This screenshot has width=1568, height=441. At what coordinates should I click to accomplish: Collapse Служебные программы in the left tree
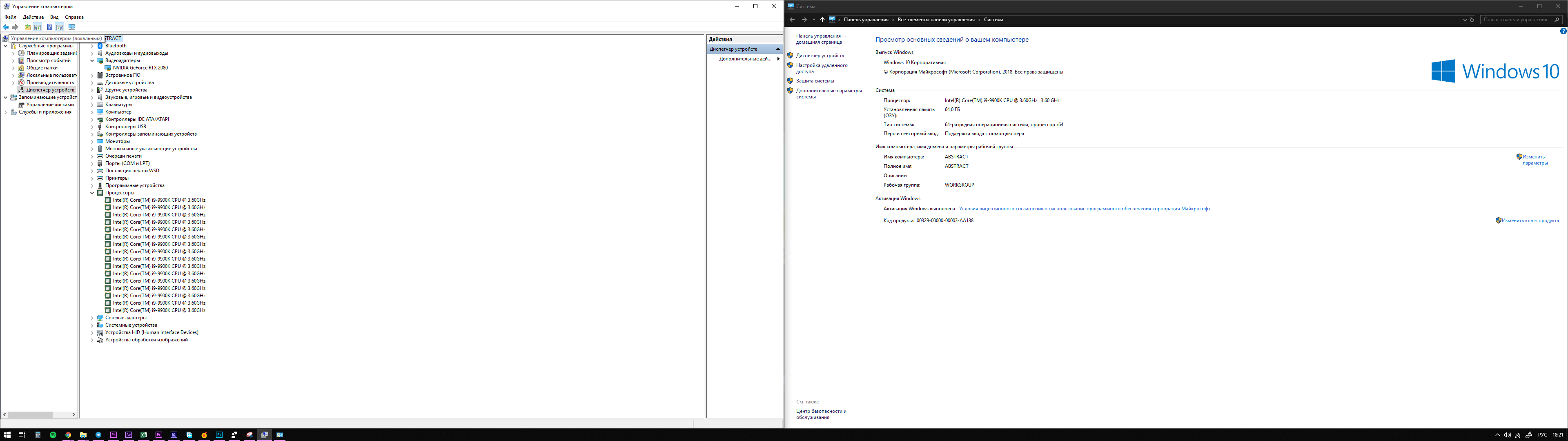pyautogui.click(x=6, y=46)
